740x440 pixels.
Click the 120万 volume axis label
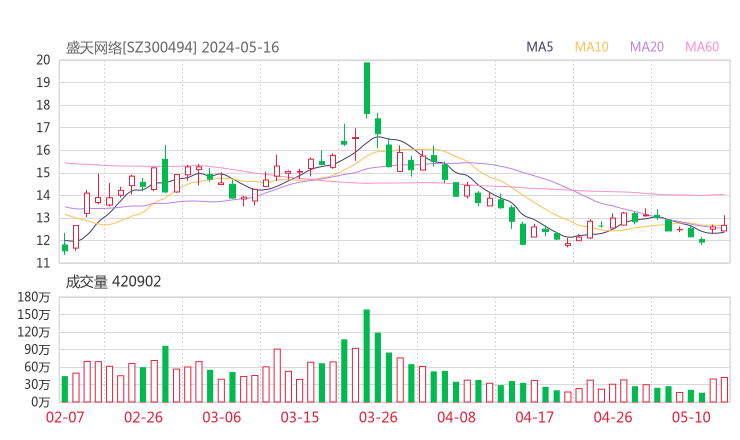pyautogui.click(x=34, y=332)
